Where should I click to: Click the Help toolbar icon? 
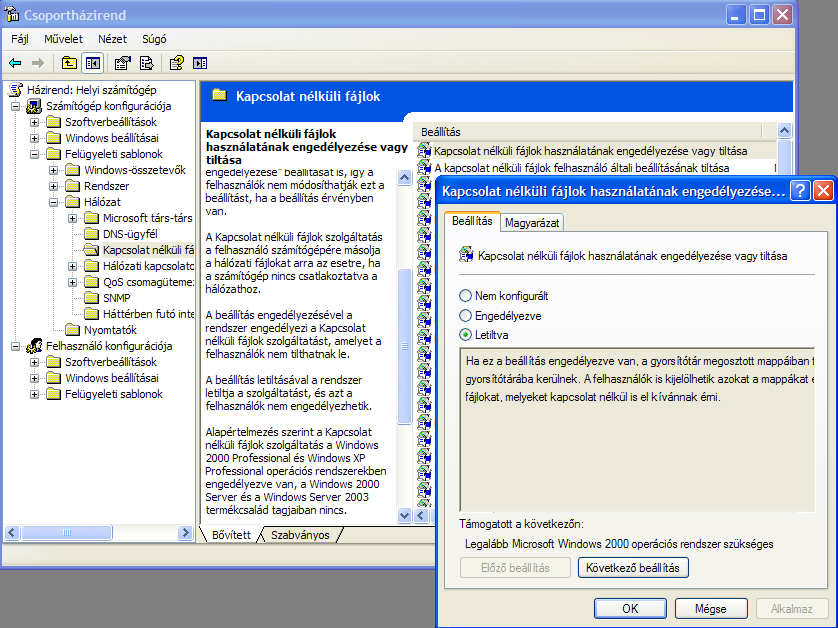tap(176, 62)
